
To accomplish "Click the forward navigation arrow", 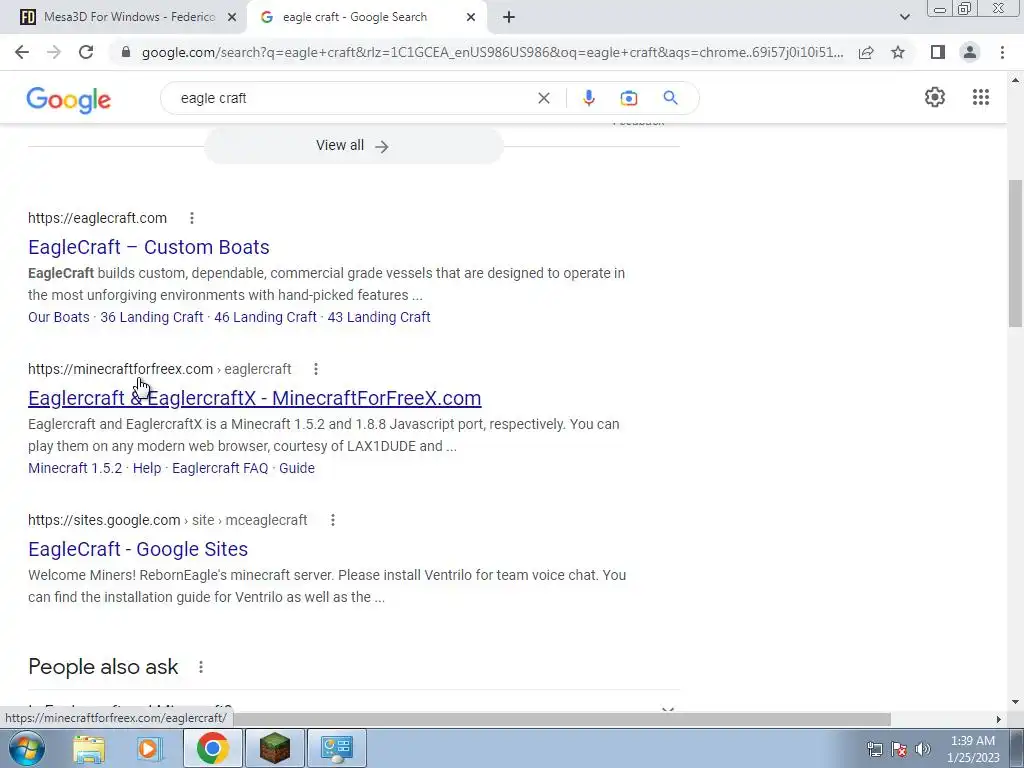I will (x=54, y=52).
